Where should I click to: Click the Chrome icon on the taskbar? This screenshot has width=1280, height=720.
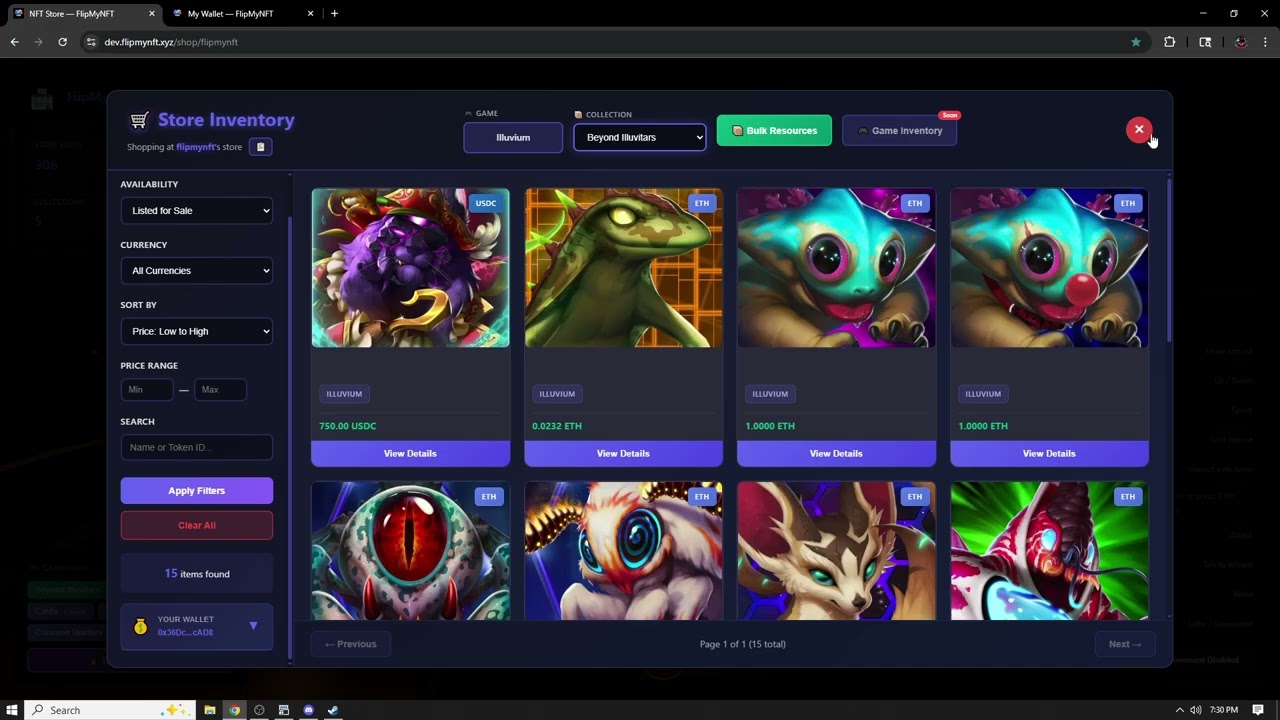click(x=235, y=710)
